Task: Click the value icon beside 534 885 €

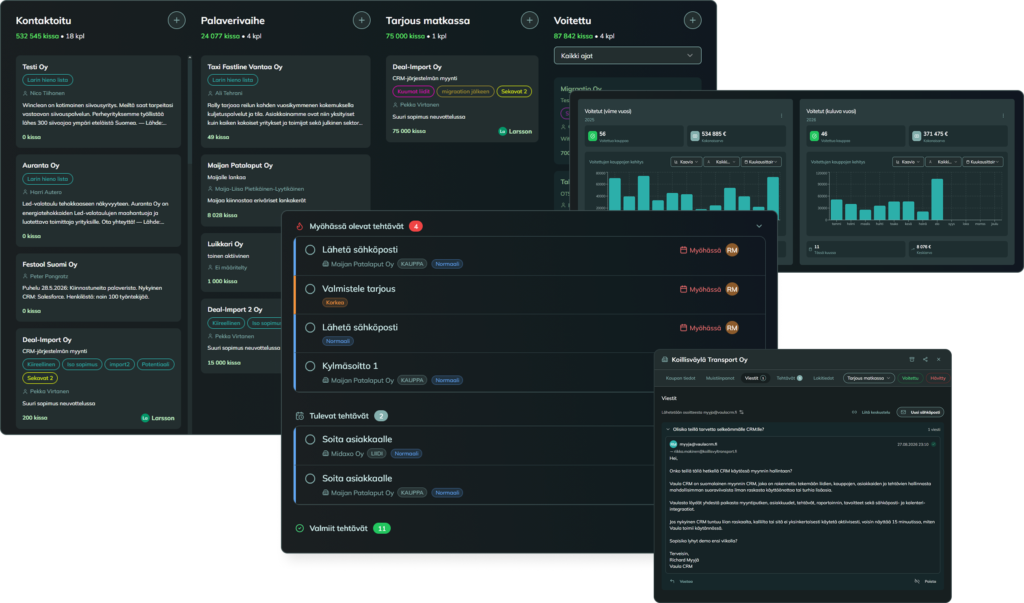Action: (695, 136)
